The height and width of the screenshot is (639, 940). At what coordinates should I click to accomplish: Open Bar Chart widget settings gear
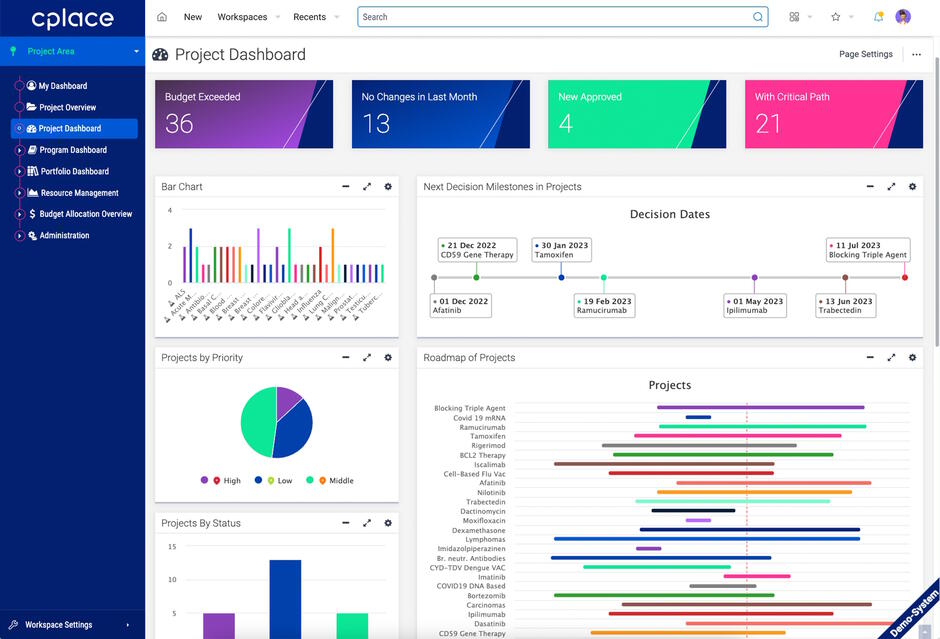point(388,187)
